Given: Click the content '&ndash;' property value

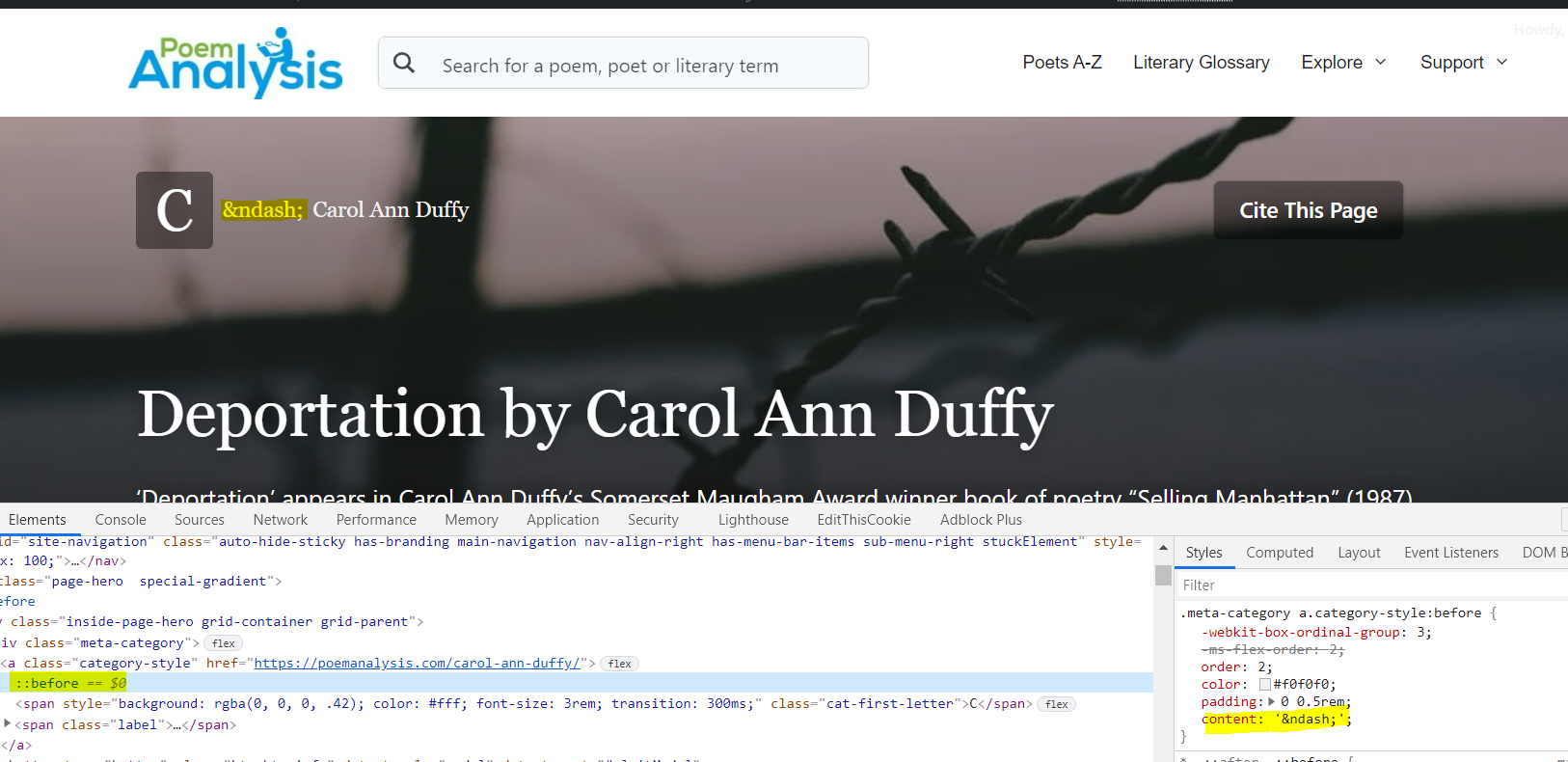Looking at the screenshot, I should coord(1310,720).
